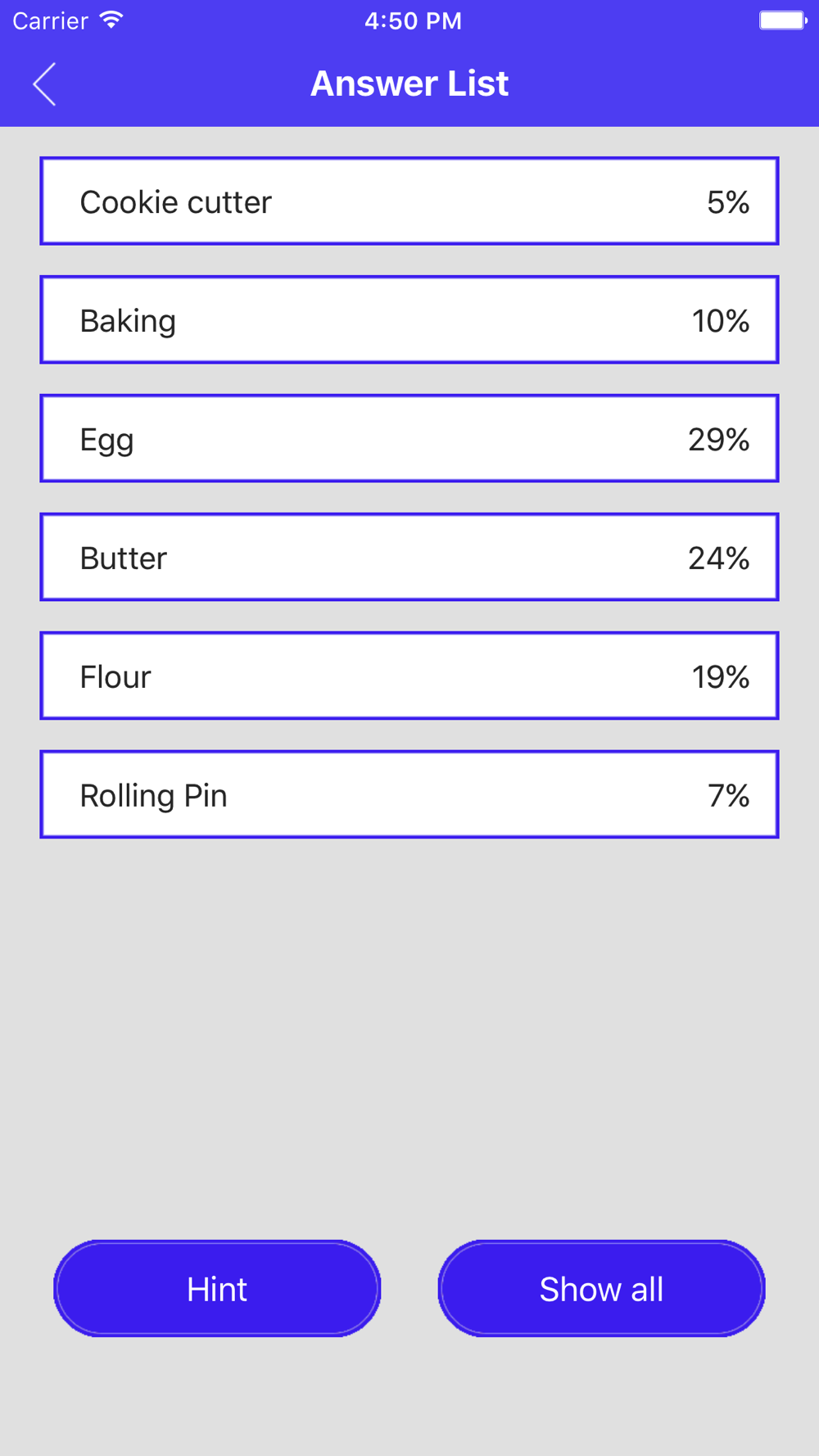Screen dimensions: 819x1456
Task: Pick the Rolling Pin answer row
Action: pyautogui.click(x=409, y=794)
